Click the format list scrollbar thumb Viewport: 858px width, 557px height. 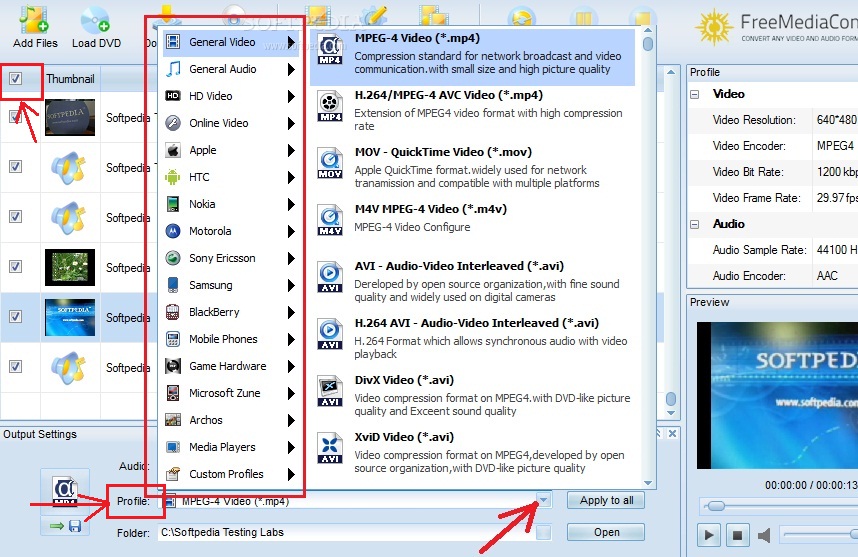click(648, 44)
